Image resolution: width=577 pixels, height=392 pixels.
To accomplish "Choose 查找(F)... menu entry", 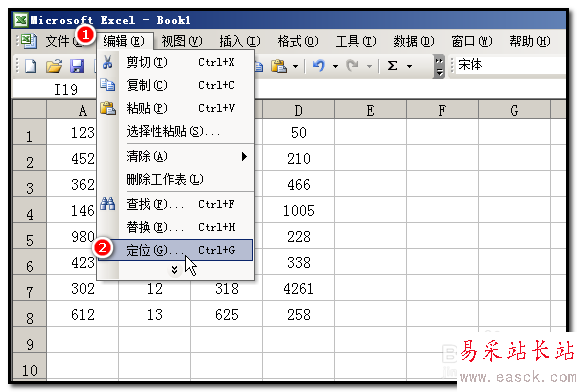I will 176,204.
